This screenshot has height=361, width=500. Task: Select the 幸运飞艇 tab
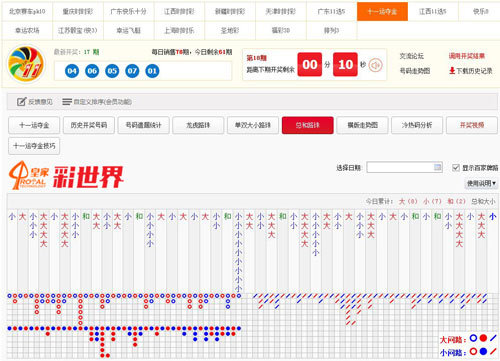pos(129,30)
